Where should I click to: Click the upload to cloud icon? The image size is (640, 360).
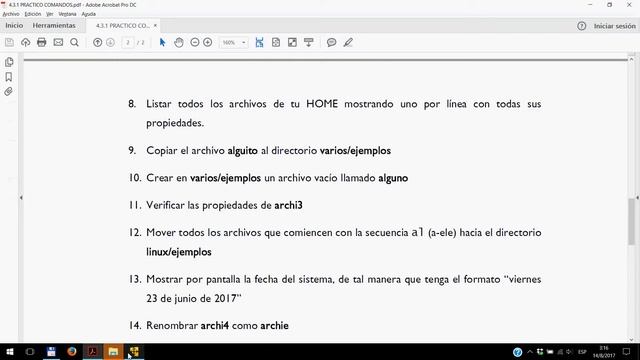(25, 42)
